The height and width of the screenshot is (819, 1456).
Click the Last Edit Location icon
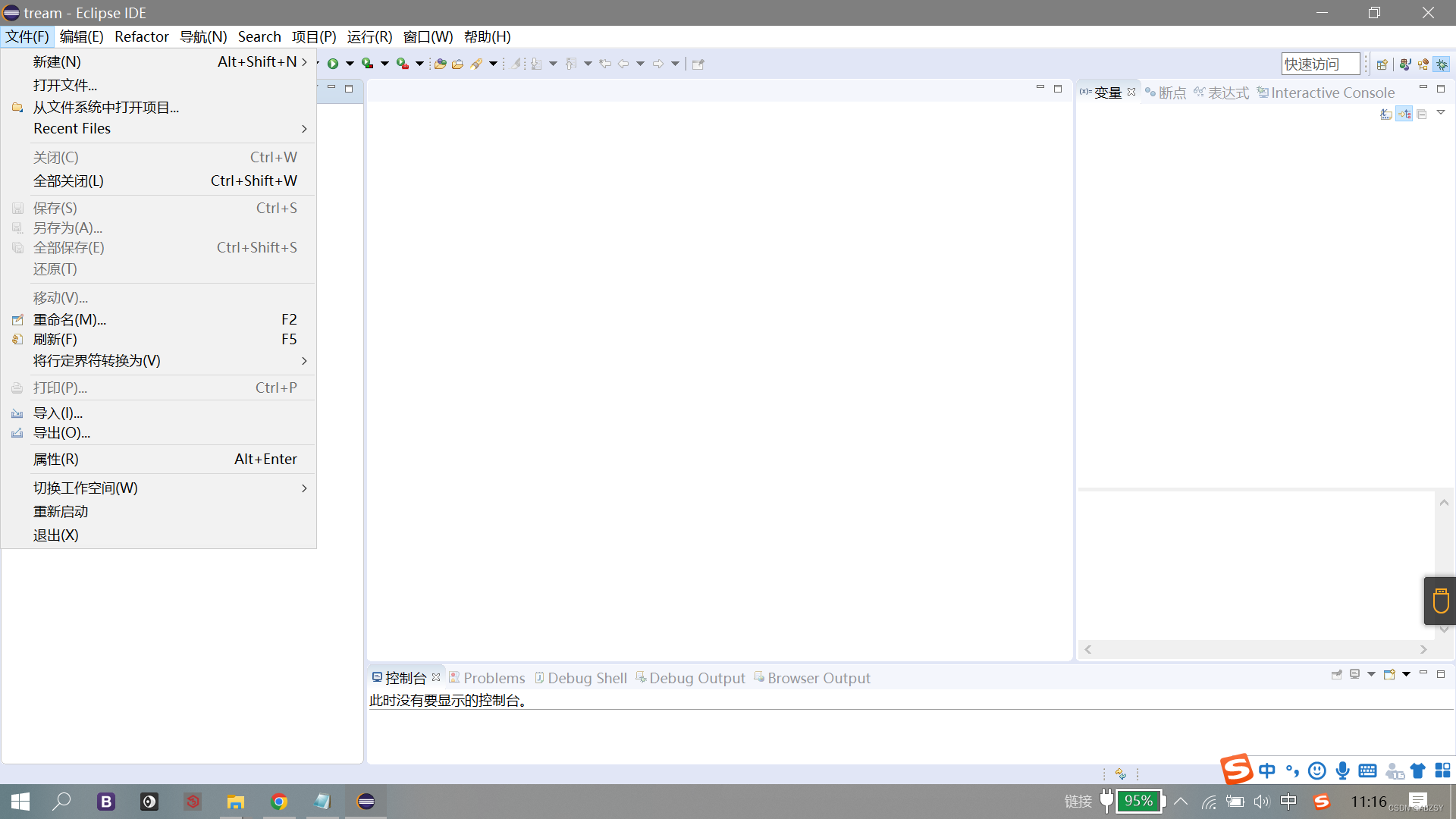pyautogui.click(x=605, y=64)
